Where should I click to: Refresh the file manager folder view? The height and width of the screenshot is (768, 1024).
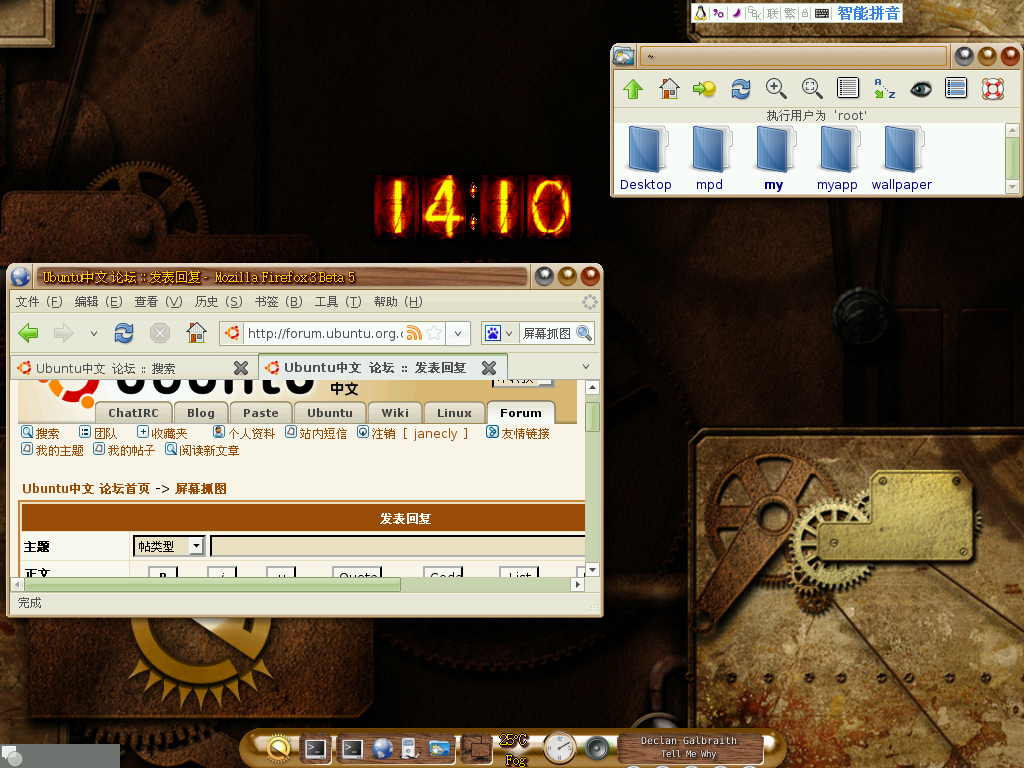(x=741, y=88)
